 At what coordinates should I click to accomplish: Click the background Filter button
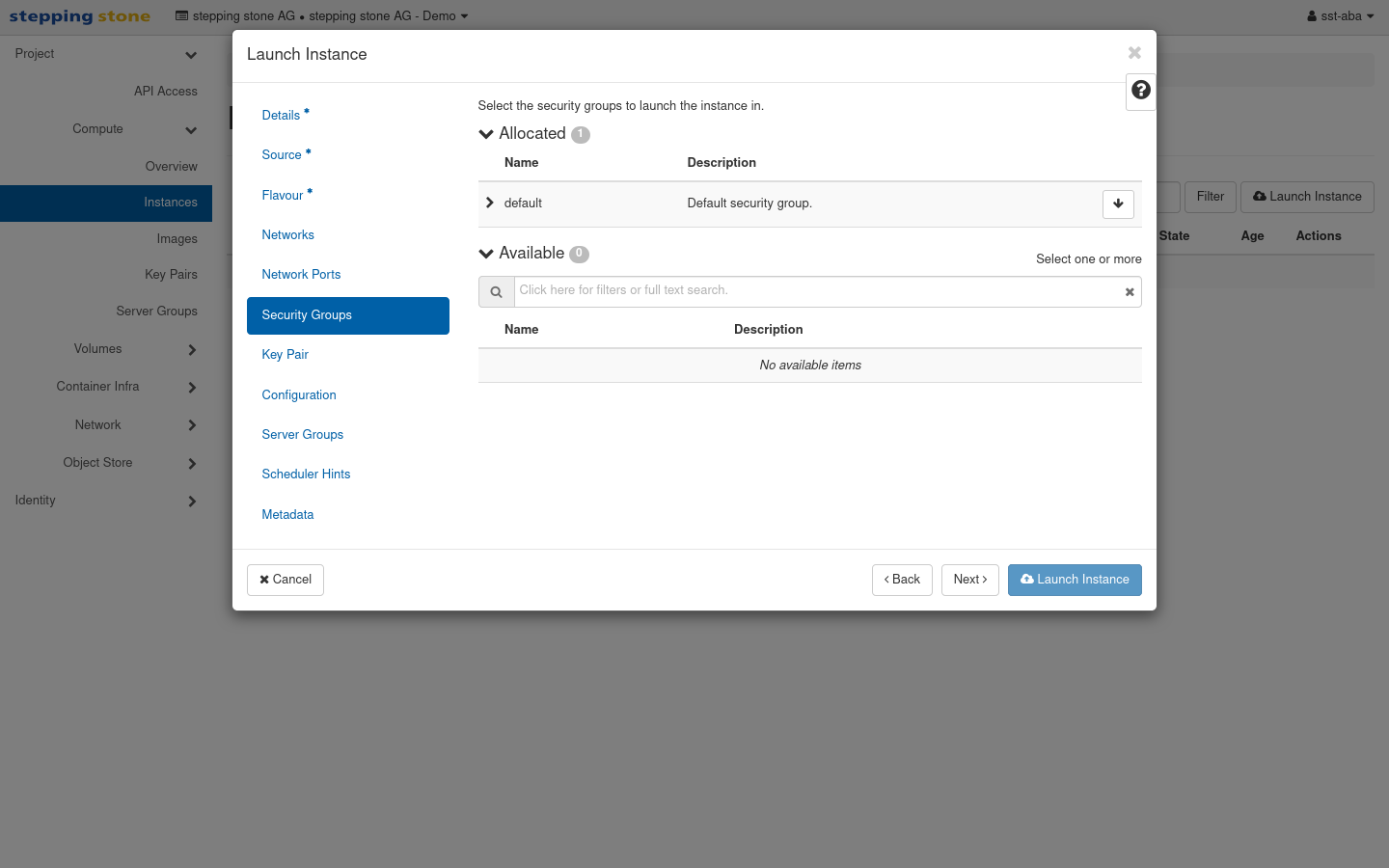point(1211,197)
